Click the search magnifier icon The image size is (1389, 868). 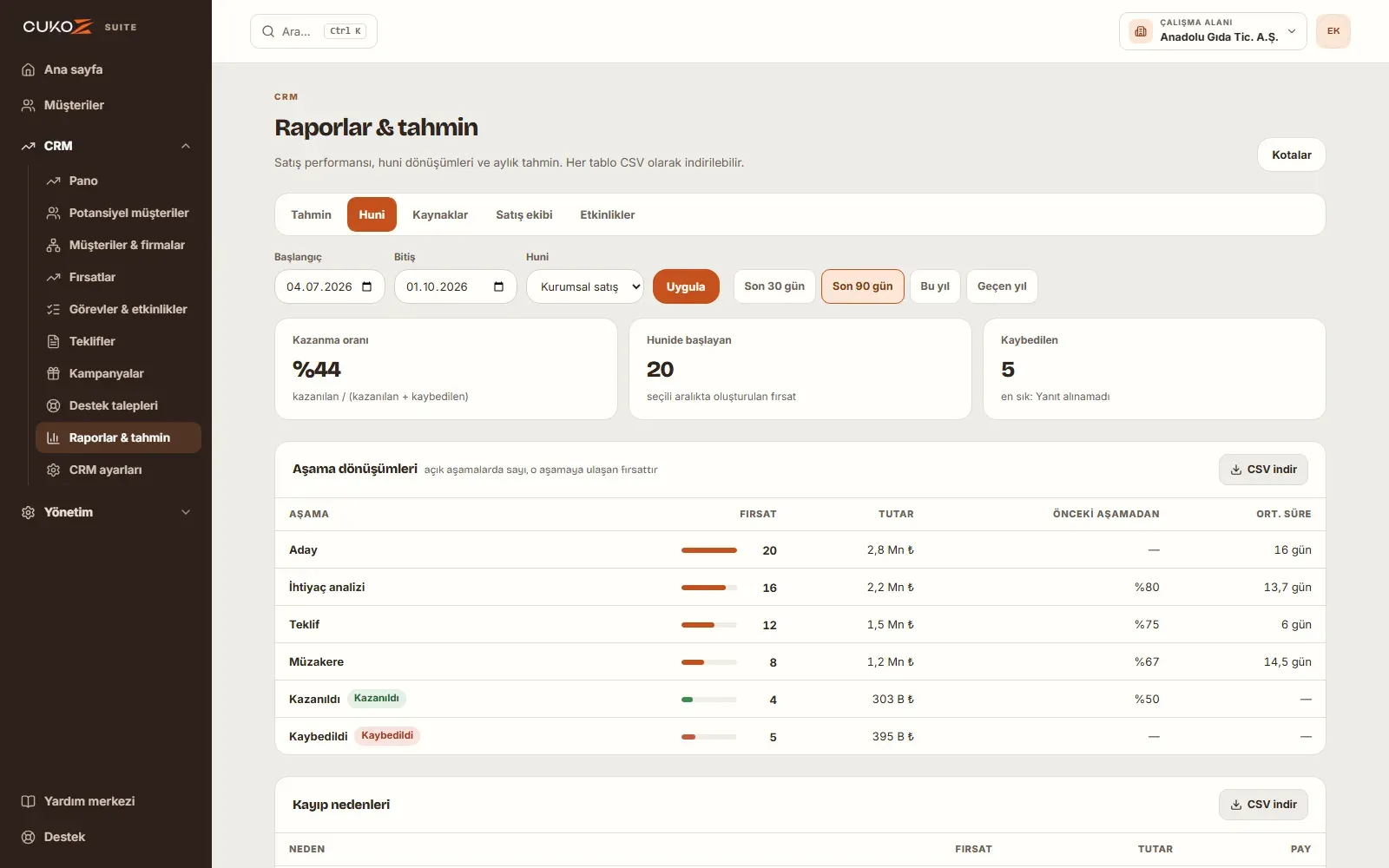point(268,31)
